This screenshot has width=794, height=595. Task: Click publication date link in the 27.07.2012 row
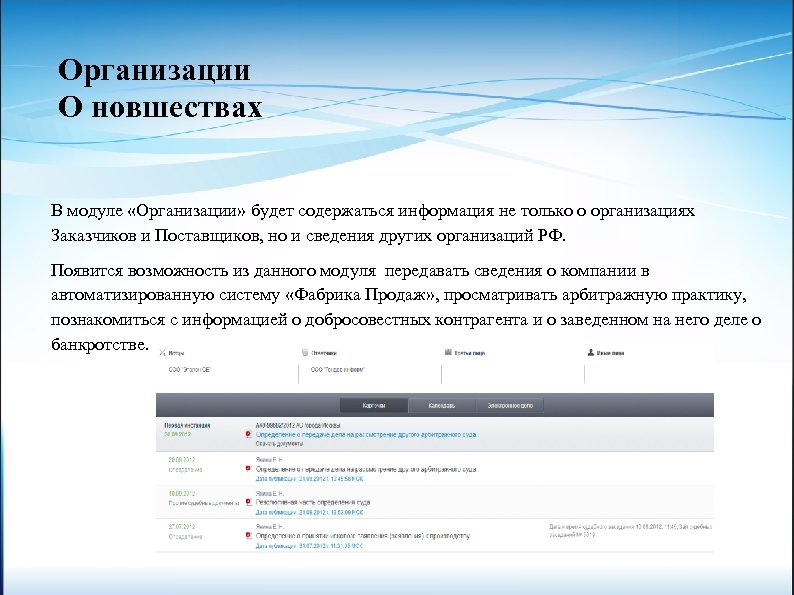(309, 546)
